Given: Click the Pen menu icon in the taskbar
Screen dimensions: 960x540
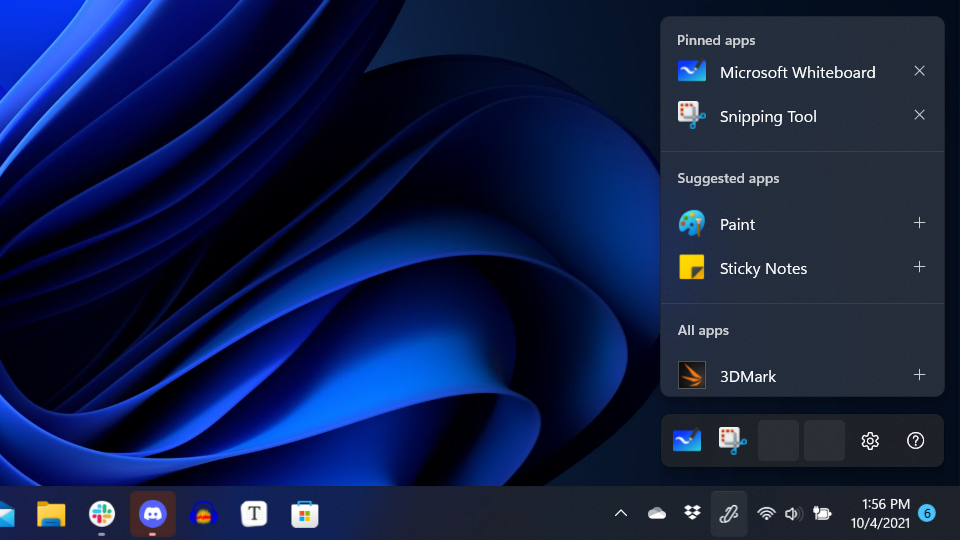Looking at the screenshot, I should click(x=729, y=514).
